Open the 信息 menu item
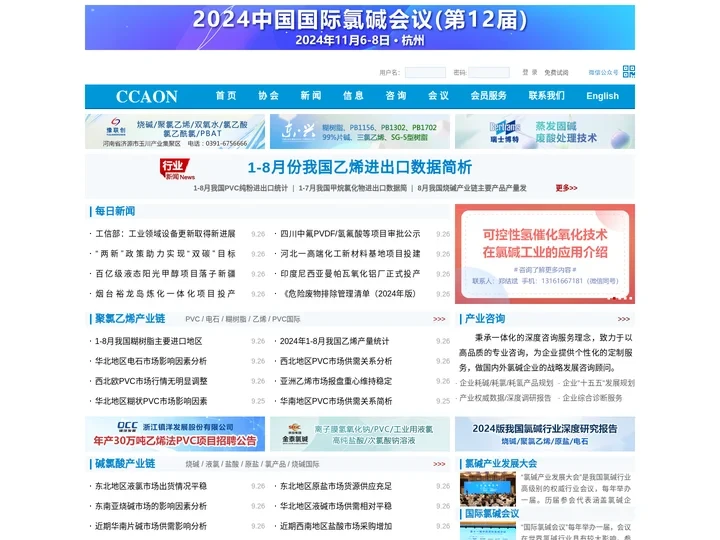 (x=353, y=96)
